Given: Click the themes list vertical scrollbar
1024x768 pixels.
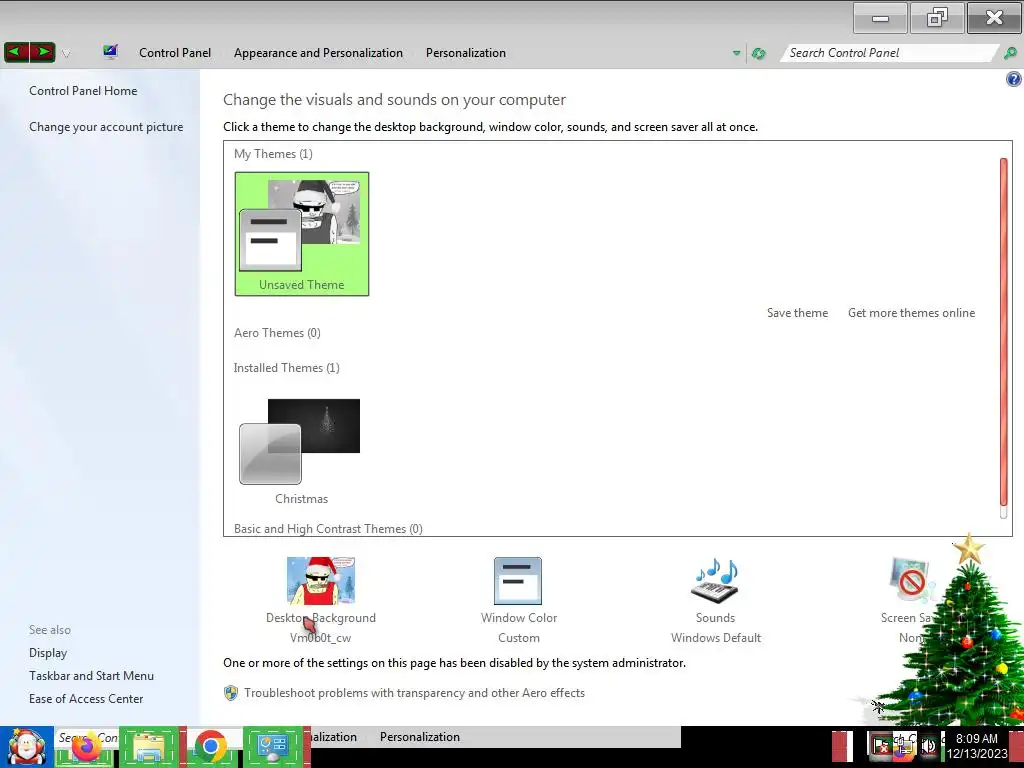Looking at the screenshot, I should pyautogui.click(x=1004, y=332).
